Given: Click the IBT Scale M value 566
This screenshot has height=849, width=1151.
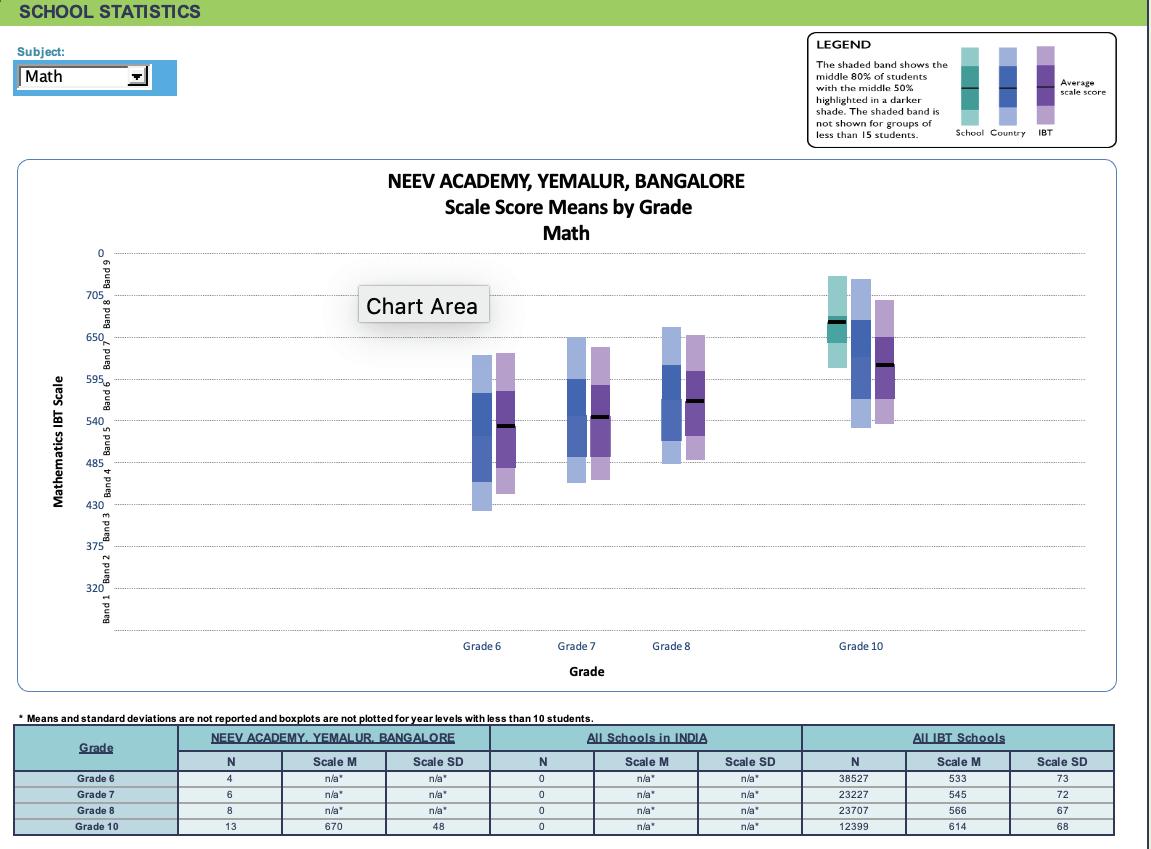Looking at the screenshot, I should coord(957,811).
